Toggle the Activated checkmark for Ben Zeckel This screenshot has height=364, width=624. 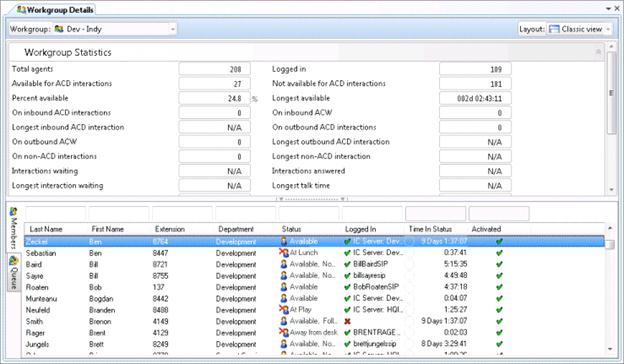pyautogui.click(x=499, y=241)
